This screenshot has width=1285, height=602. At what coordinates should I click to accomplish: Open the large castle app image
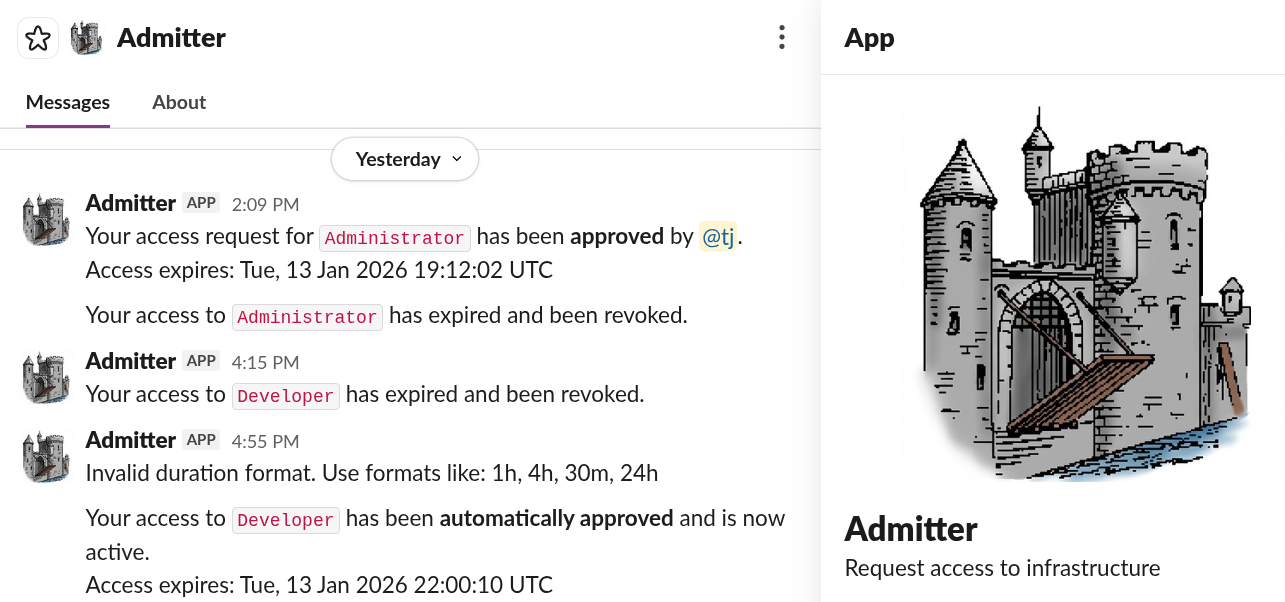coord(1084,292)
